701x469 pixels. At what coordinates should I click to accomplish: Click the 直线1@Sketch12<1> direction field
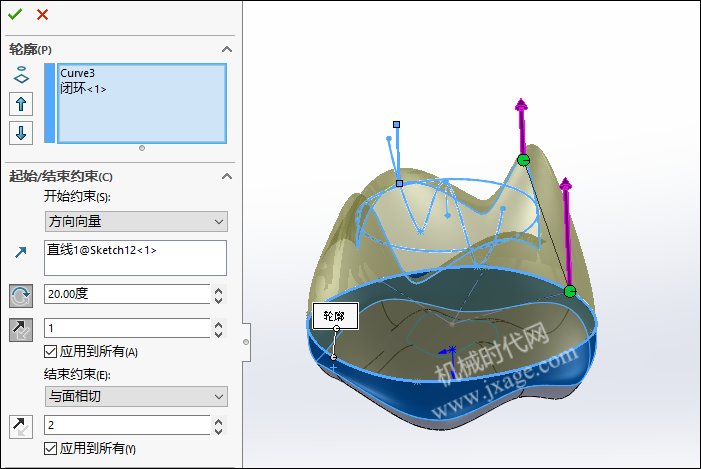[135, 258]
